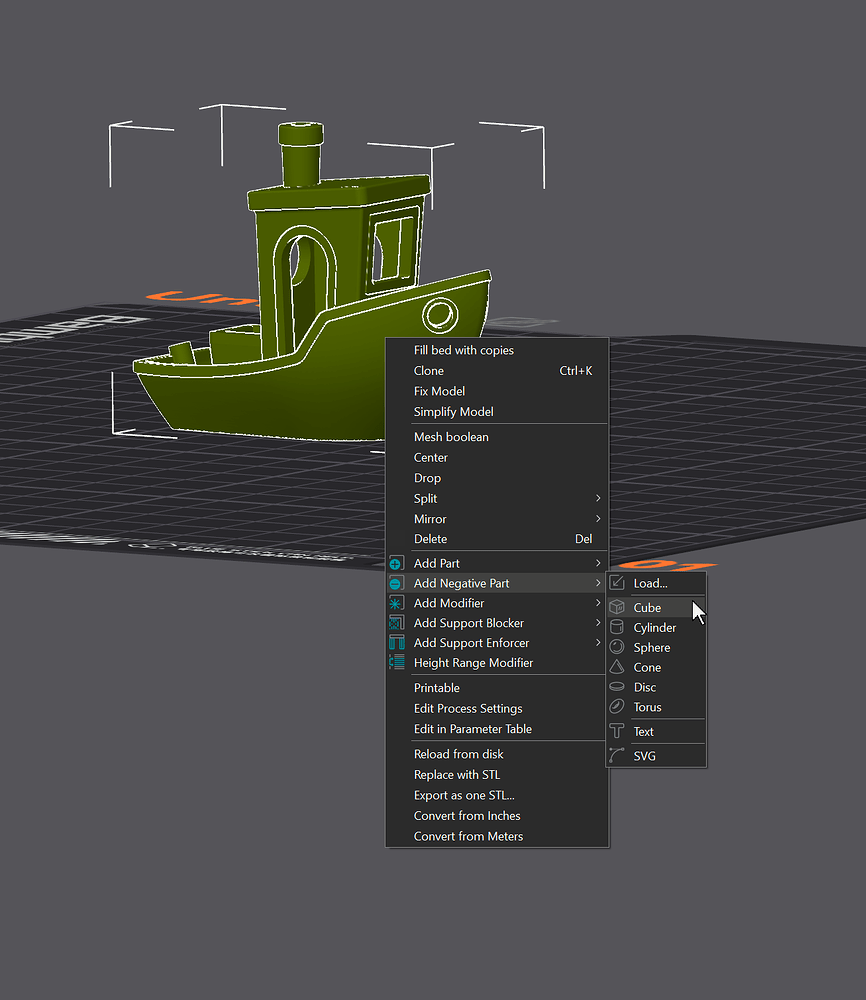Choose Height Range Modifier
The image size is (866, 1000).
coord(497,663)
